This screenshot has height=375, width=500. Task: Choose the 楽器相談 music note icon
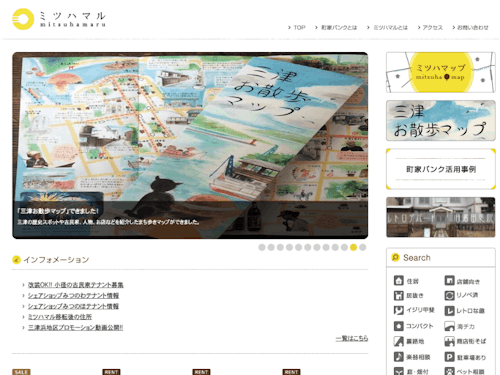point(399,357)
